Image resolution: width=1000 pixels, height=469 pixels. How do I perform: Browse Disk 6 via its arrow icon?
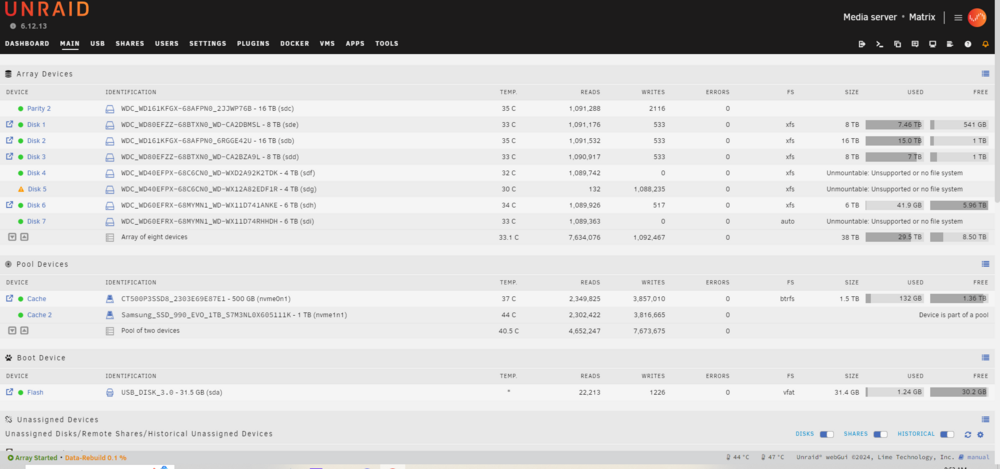pyautogui.click(x=10, y=205)
